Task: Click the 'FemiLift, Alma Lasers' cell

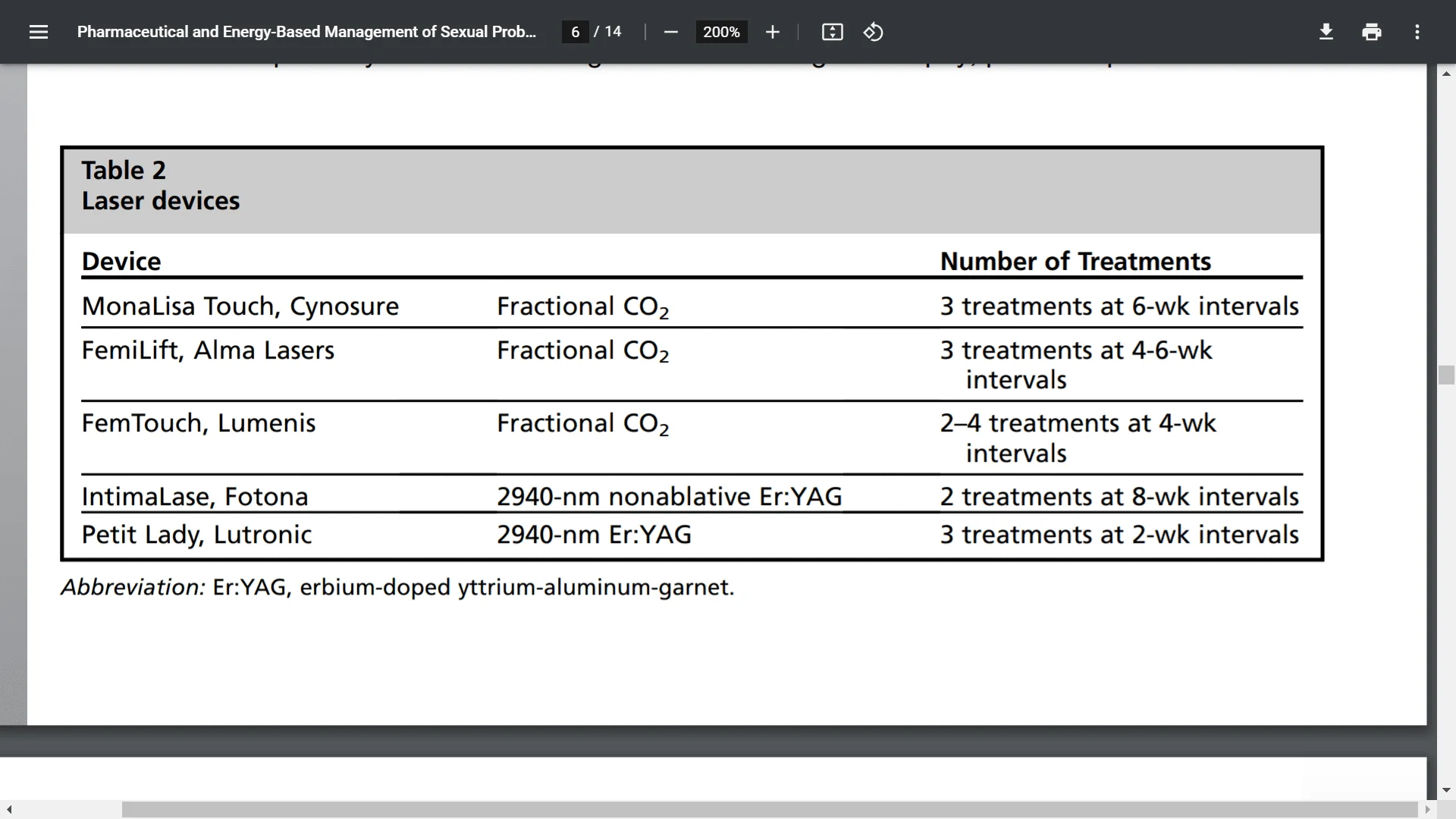Action: point(208,350)
